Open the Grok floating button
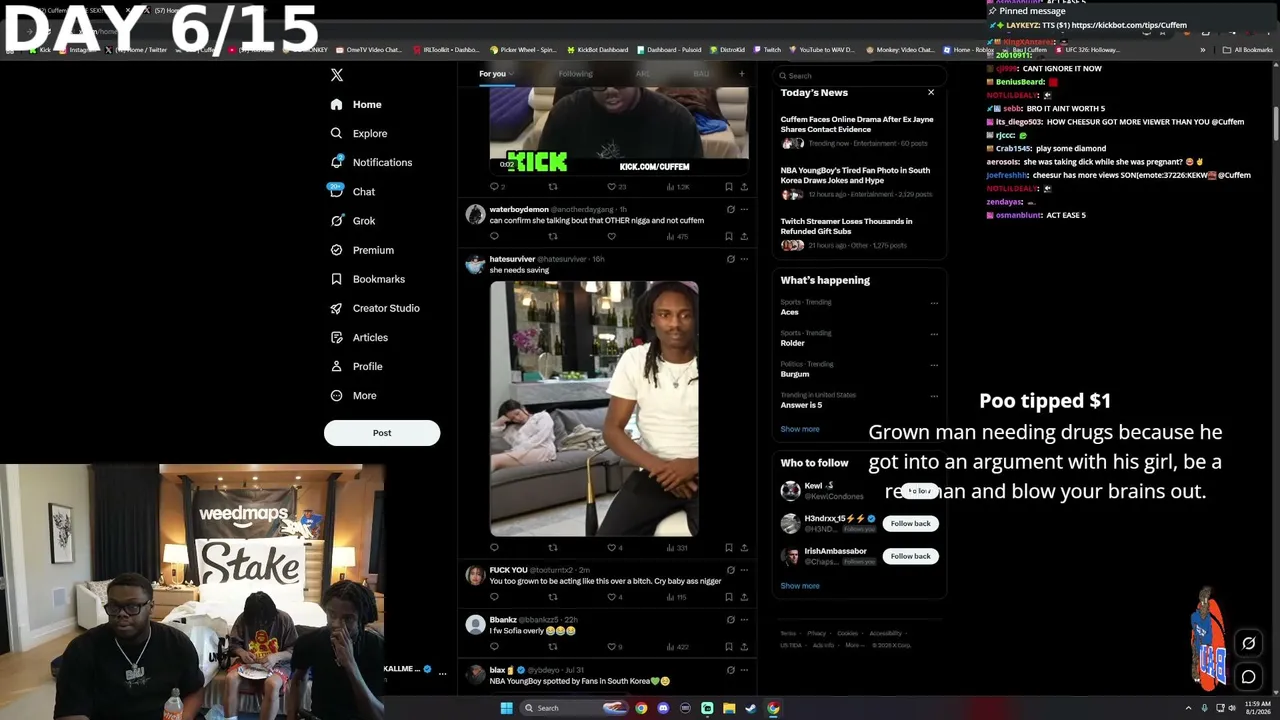The image size is (1280, 720). coord(1249,643)
